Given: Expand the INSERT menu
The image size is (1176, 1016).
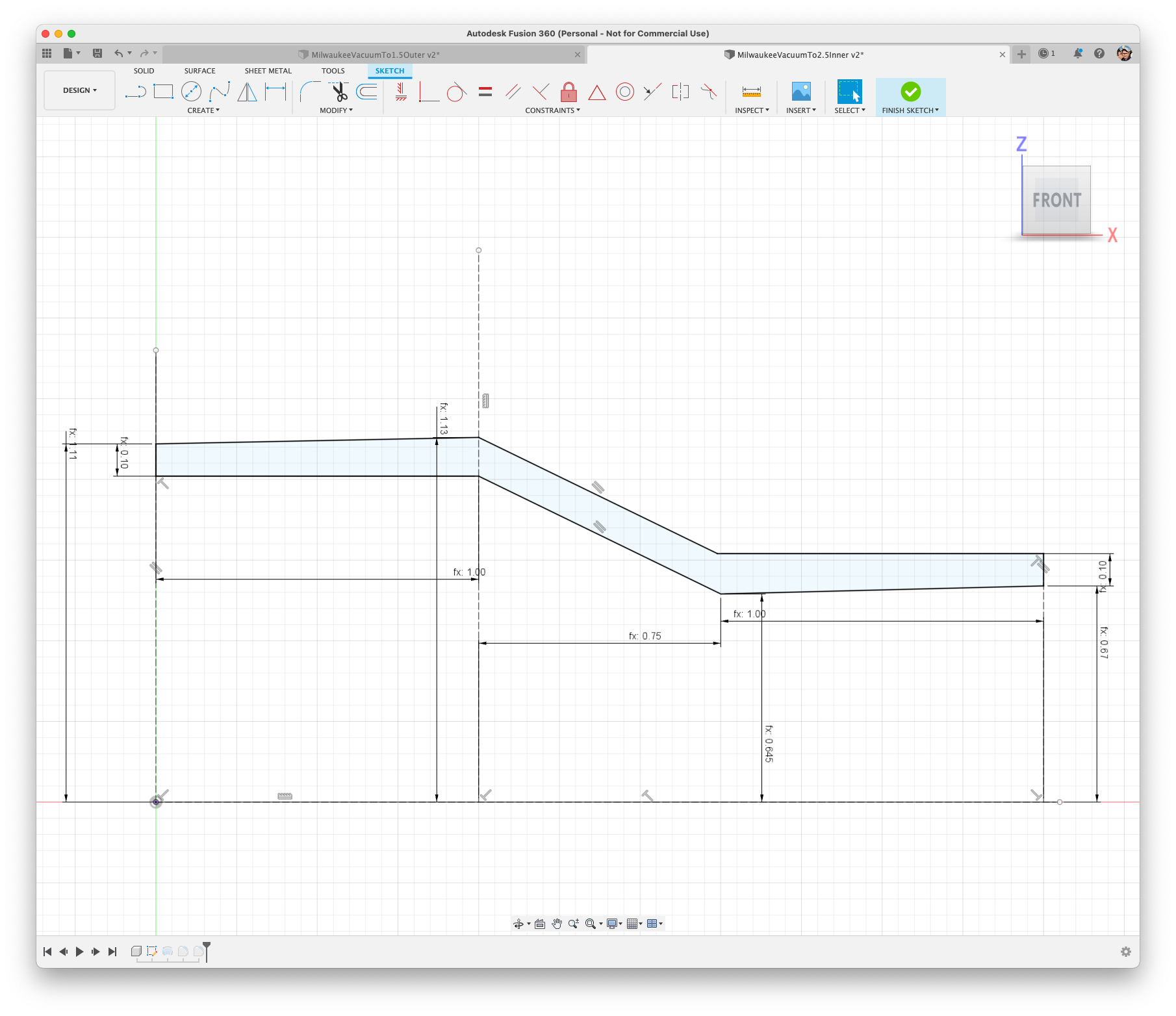Looking at the screenshot, I should (800, 110).
